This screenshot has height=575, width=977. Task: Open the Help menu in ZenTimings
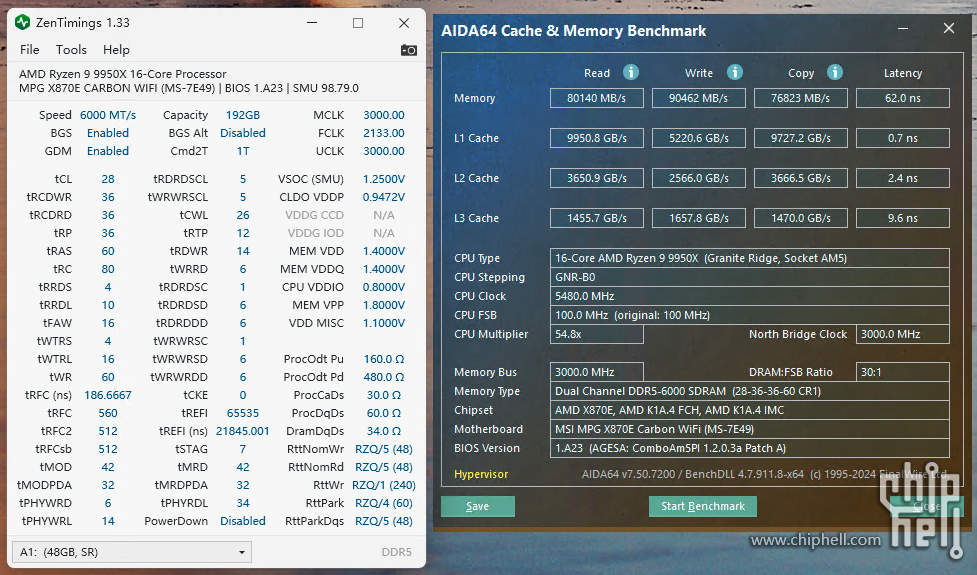click(x=116, y=50)
